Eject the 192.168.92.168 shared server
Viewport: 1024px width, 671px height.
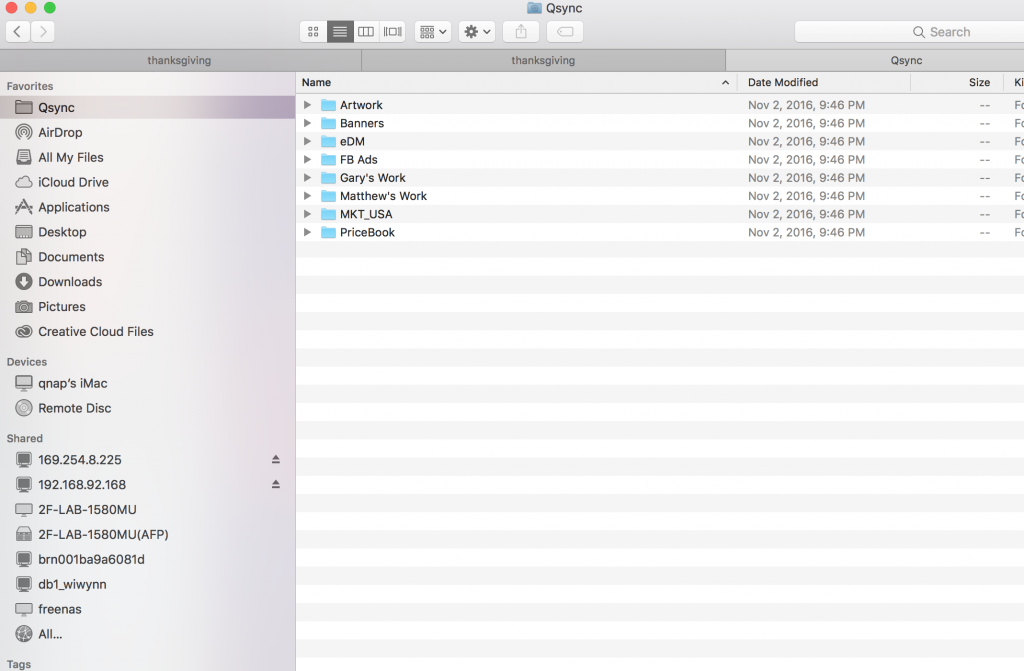pos(276,485)
